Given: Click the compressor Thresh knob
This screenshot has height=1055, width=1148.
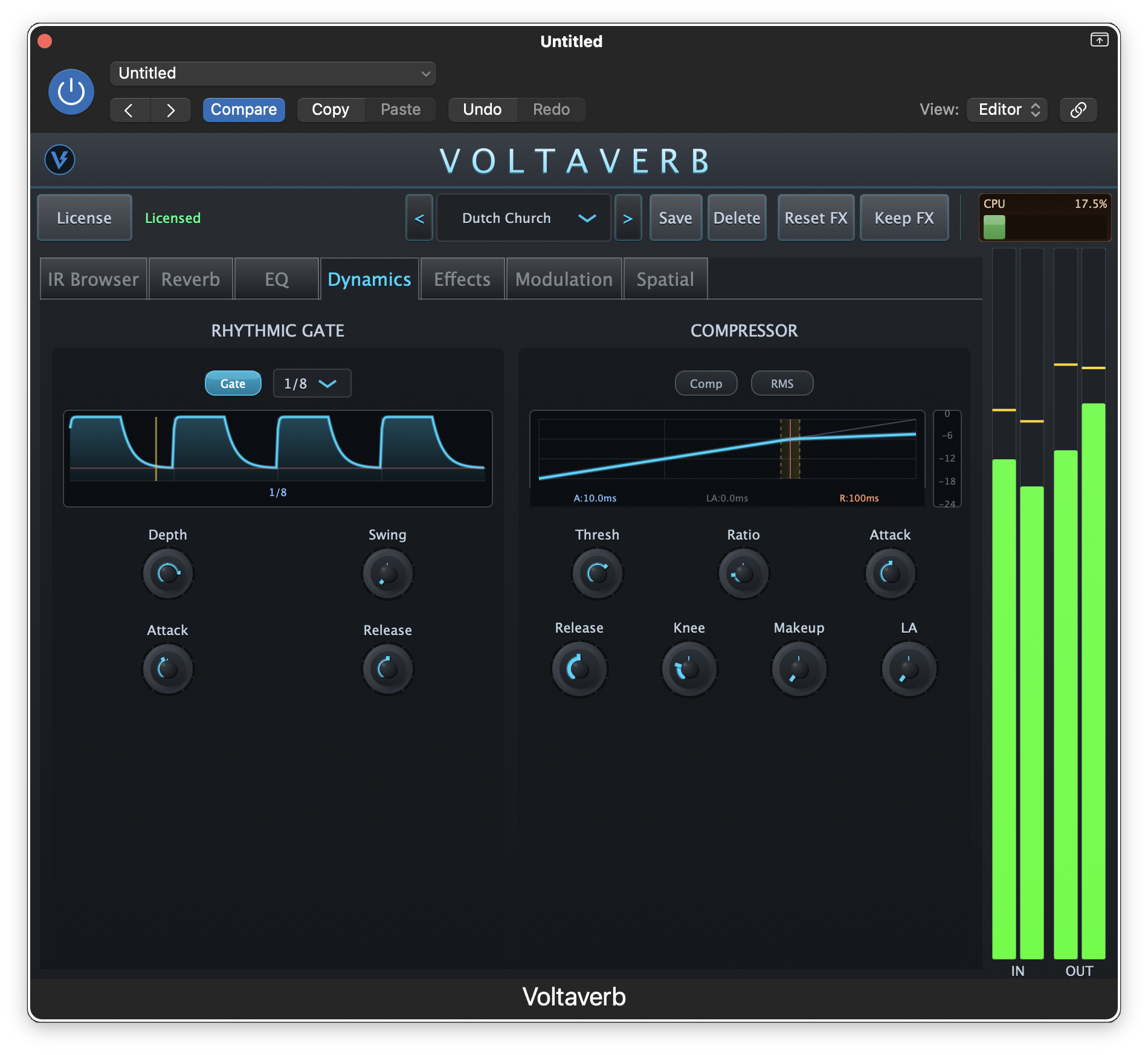Looking at the screenshot, I should tap(597, 573).
